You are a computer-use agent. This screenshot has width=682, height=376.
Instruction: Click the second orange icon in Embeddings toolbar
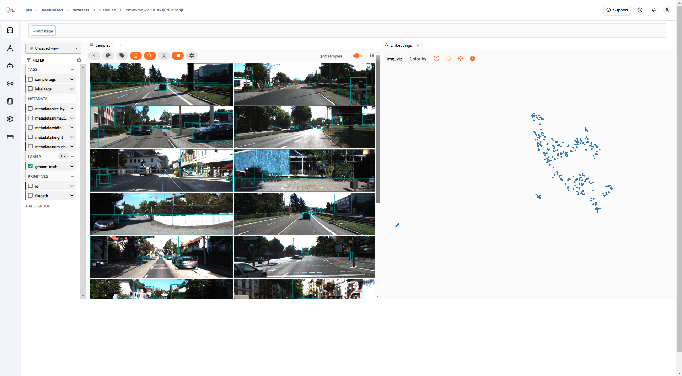click(448, 58)
